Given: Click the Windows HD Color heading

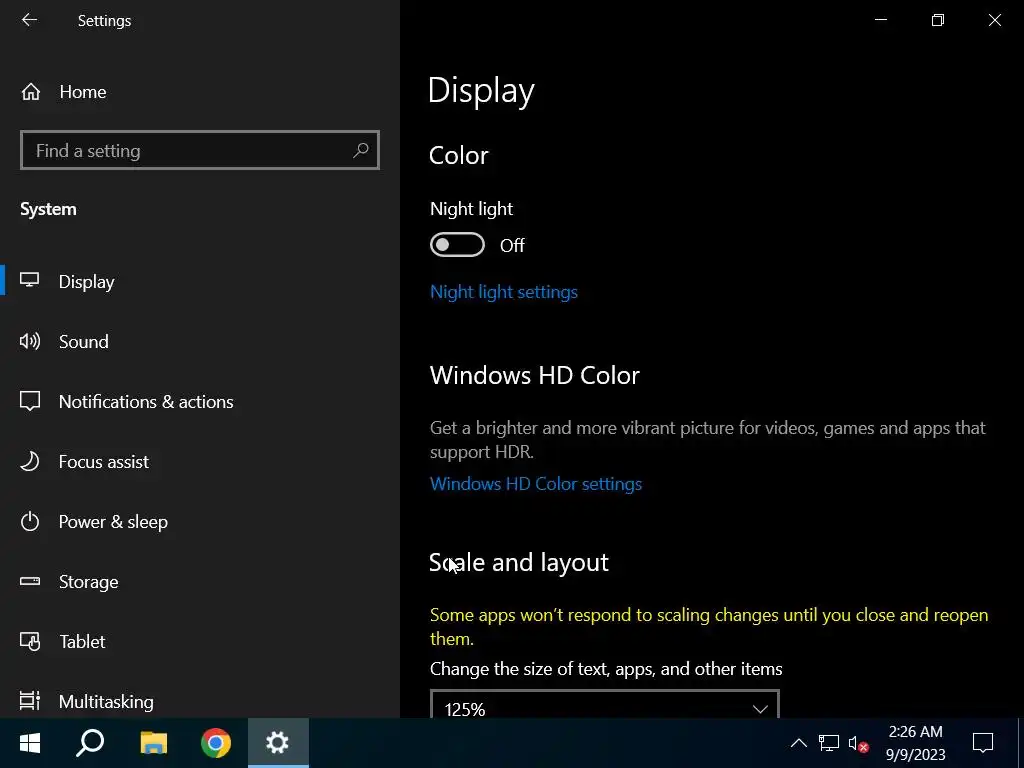Looking at the screenshot, I should [534, 376].
